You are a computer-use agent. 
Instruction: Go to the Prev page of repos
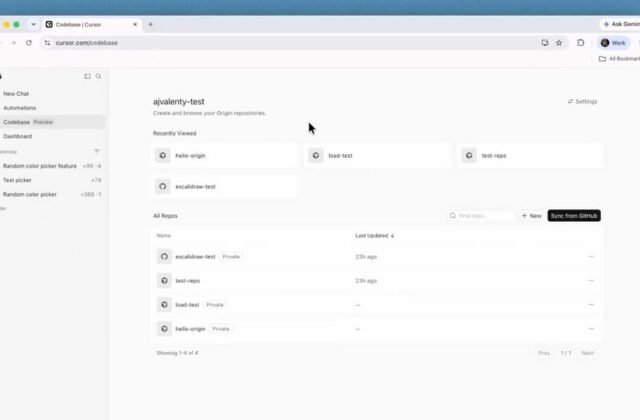544,353
